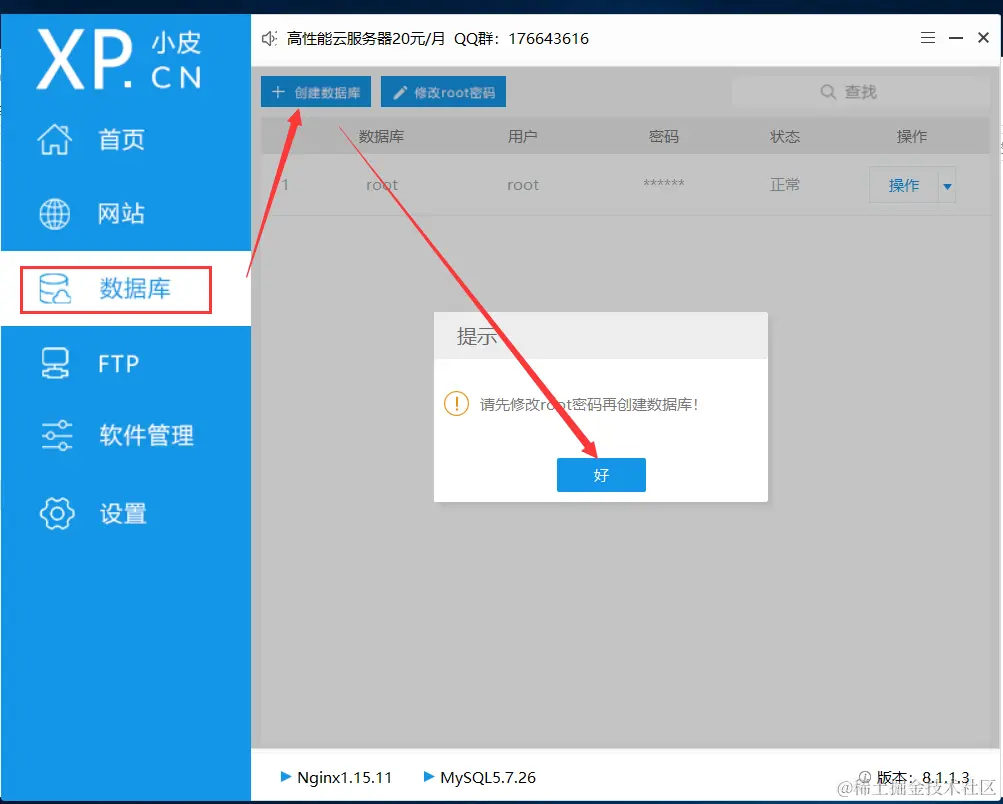The width and height of the screenshot is (1003, 804).
Task: Open the 设置 menu item
Action: [x=125, y=514]
